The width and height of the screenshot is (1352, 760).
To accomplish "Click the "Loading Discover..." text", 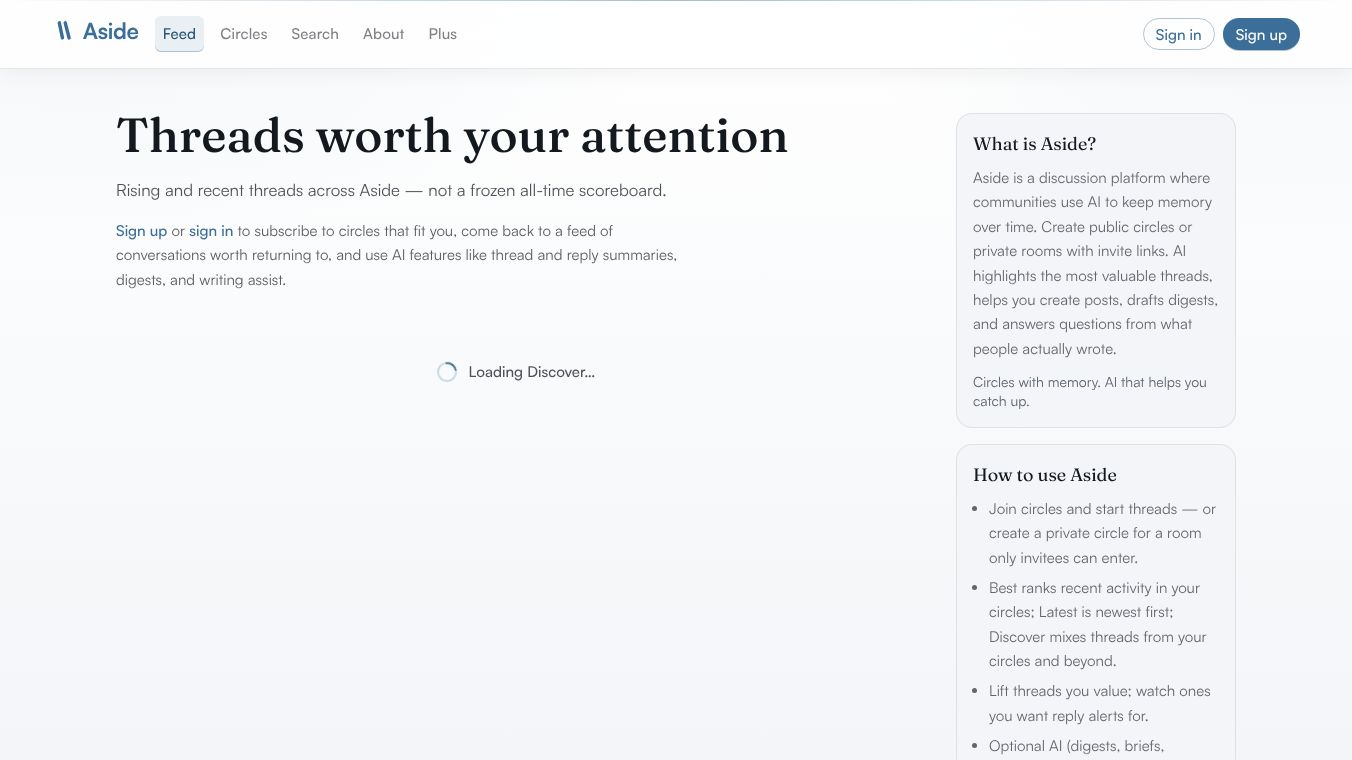I will coord(532,372).
